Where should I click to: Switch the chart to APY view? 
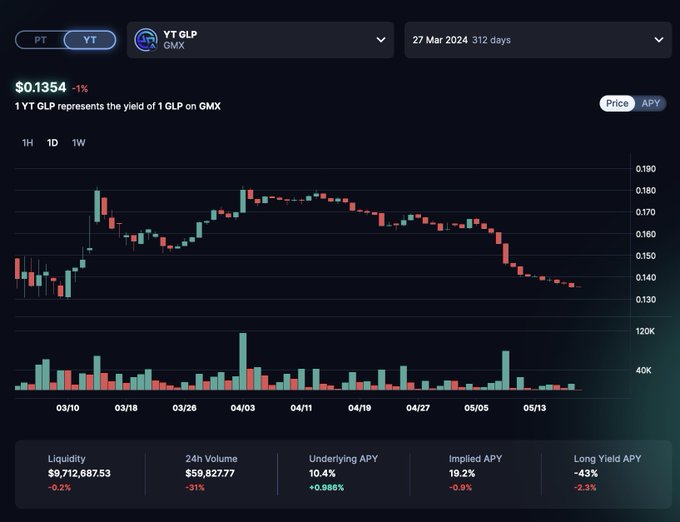click(651, 103)
